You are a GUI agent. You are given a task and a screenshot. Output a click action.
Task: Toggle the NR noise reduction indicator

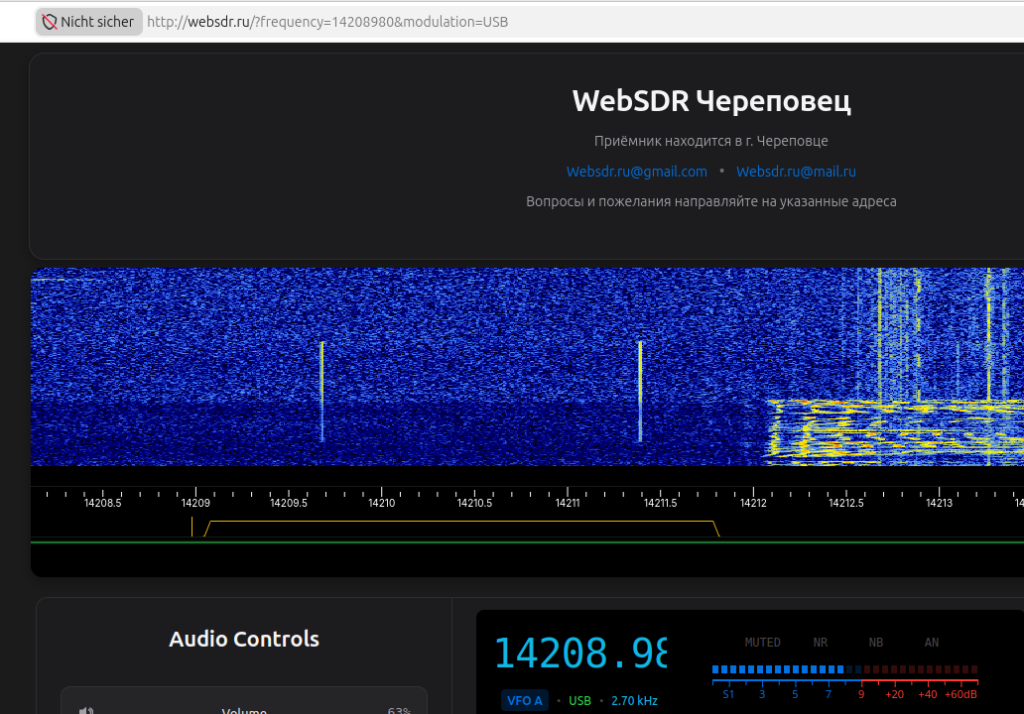point(820,642)
